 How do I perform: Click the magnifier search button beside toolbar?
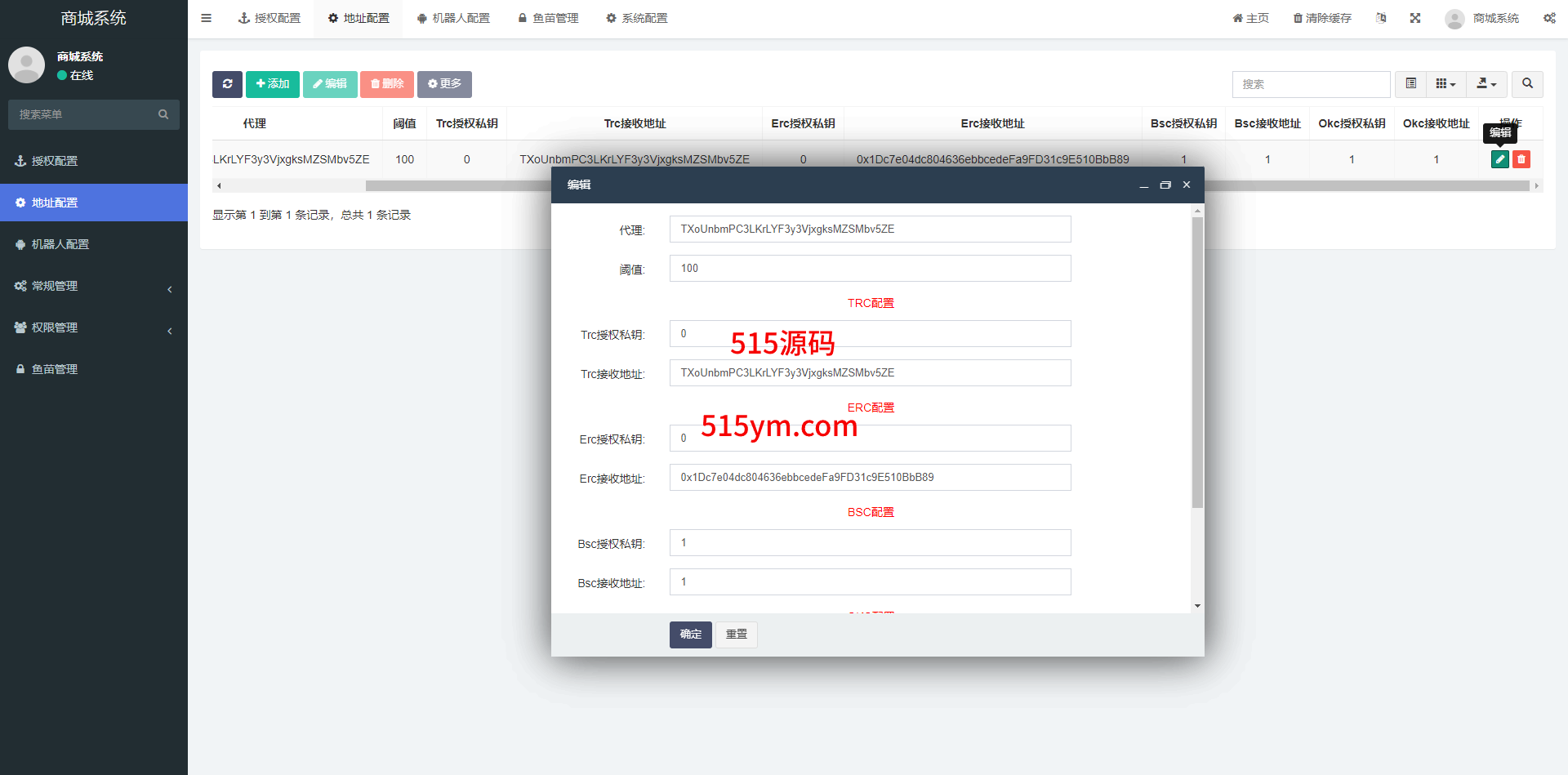(1527, 84)
